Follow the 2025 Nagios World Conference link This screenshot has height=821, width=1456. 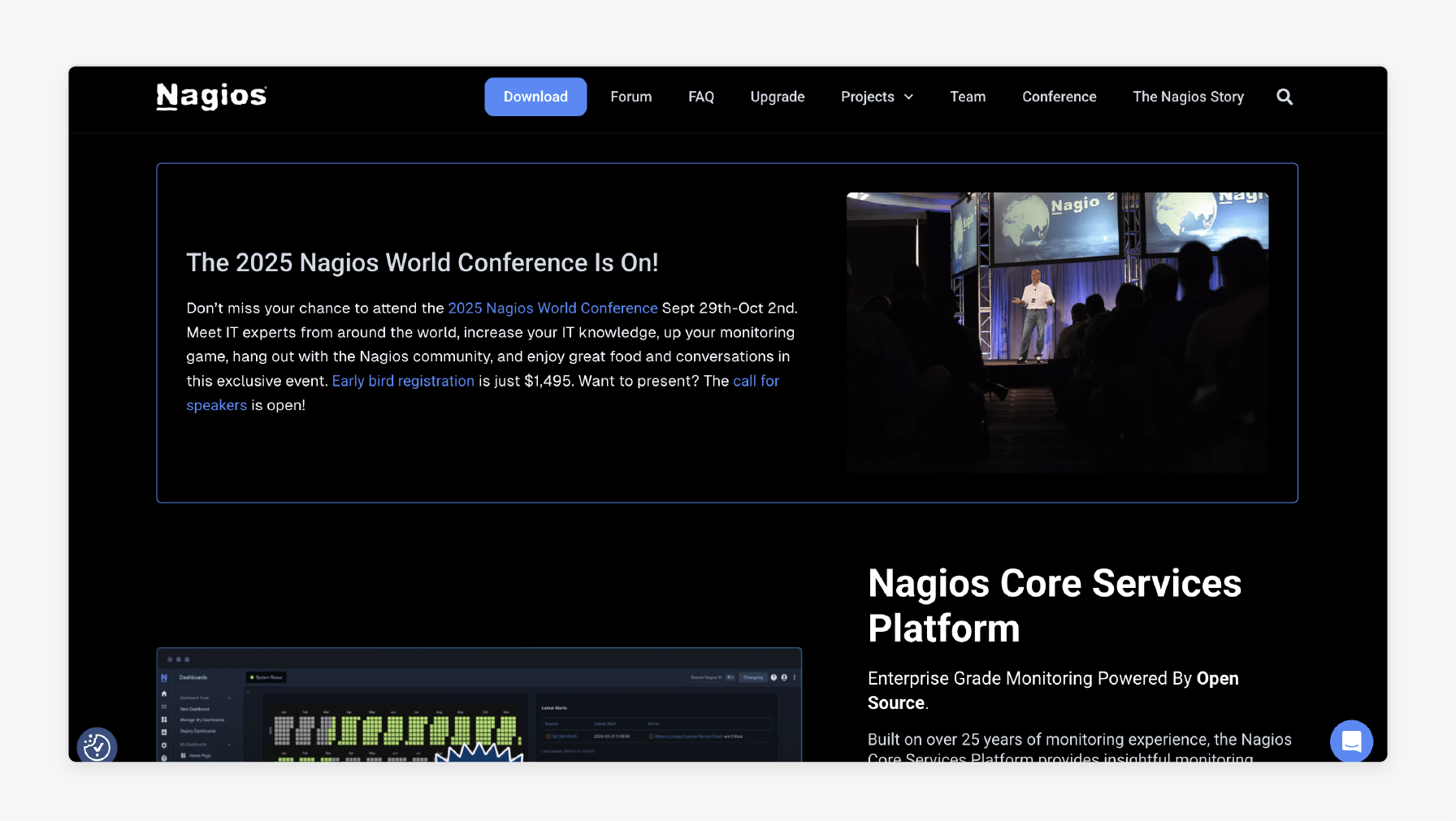click(x=552, y=308)
